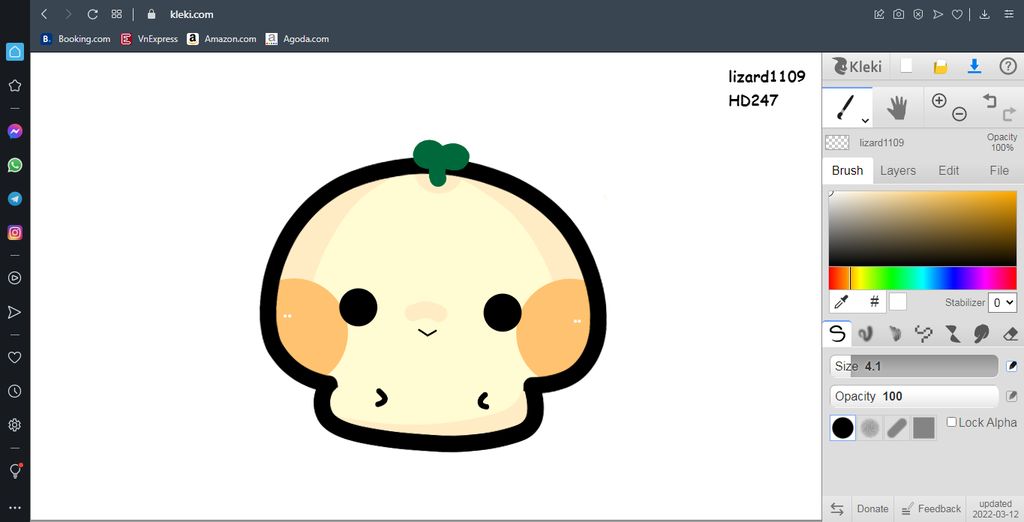Image resolution: width=1024 pixels, height=522 pixels.
Task: Click the brush Size slider
Action: [914, 367]
